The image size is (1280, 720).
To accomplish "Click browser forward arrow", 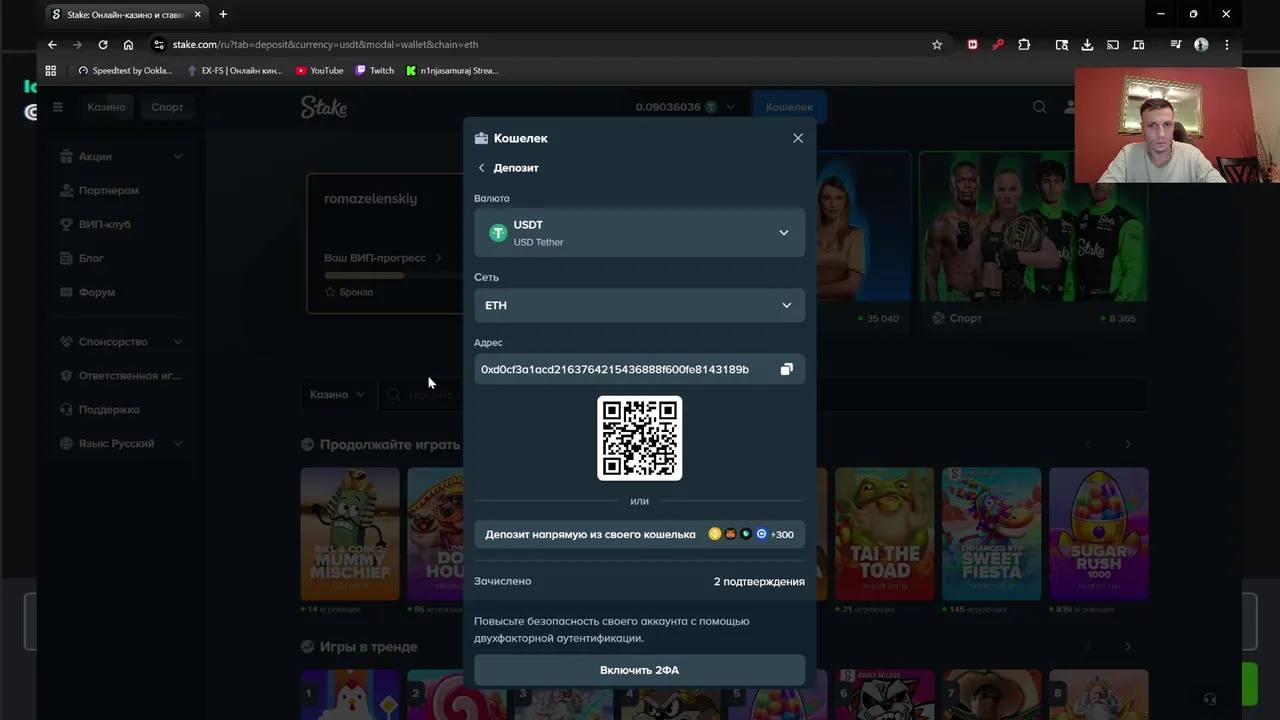I will click(77, 45).
